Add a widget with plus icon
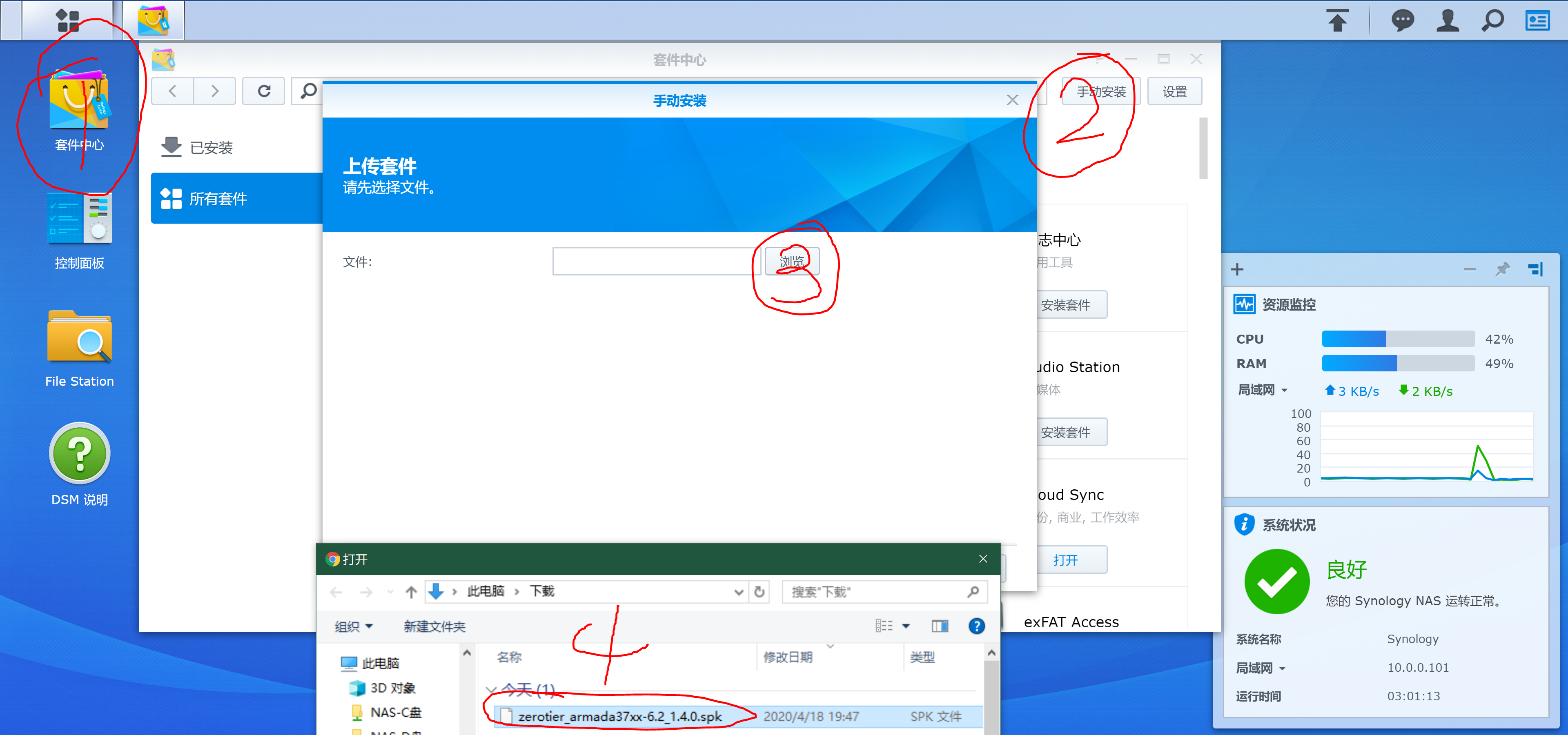The image size is (1568, 735). point(1237,269)
